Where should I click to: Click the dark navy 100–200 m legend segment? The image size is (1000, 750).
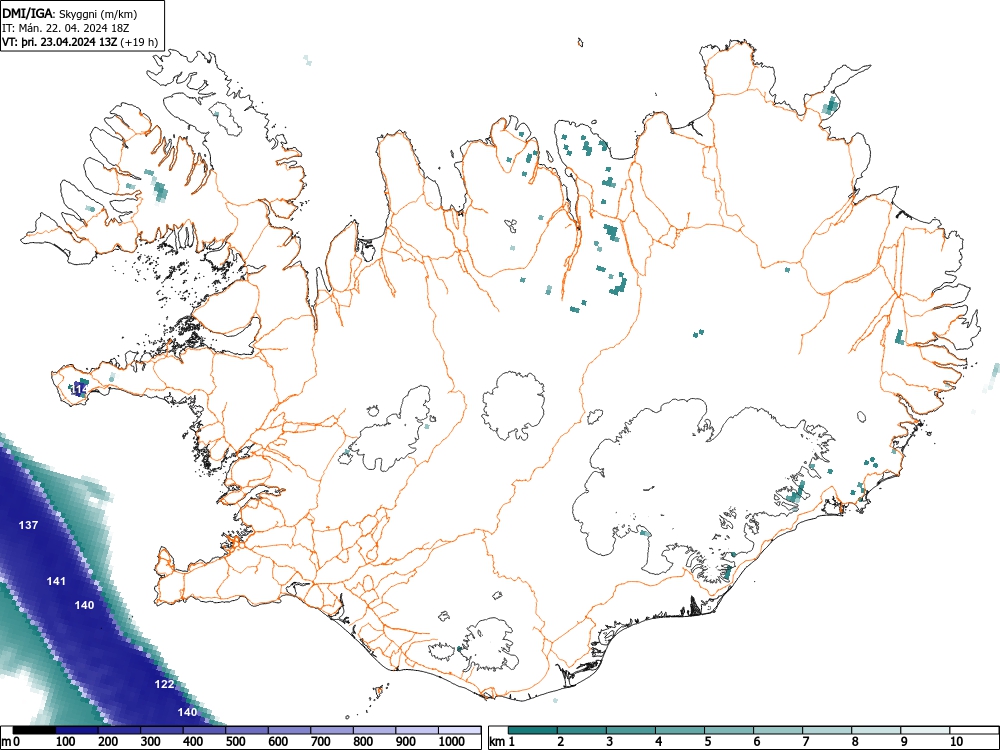click(x=77, y=730)
